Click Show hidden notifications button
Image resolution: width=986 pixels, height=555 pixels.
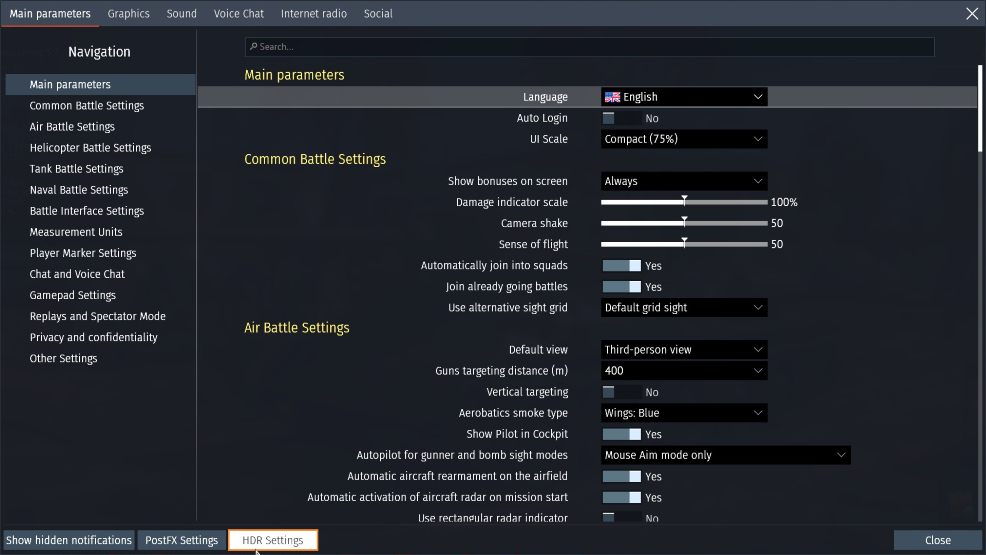coord(69,540)
